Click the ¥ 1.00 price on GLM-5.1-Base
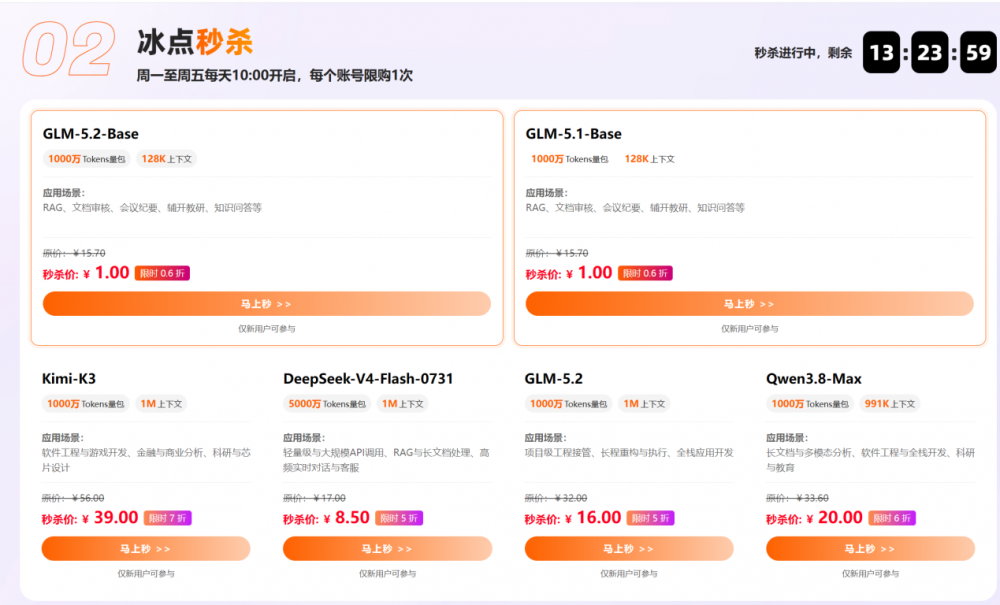 pyautogui.click(x=589, y=273)
